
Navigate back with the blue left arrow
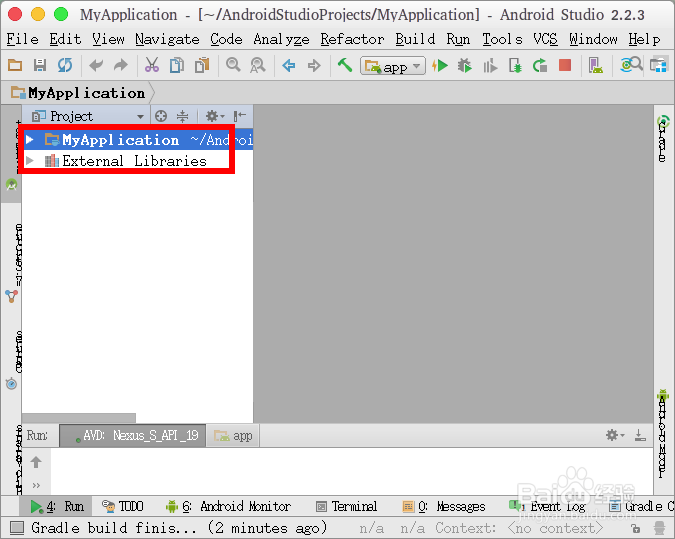click(x=289, y=65)
